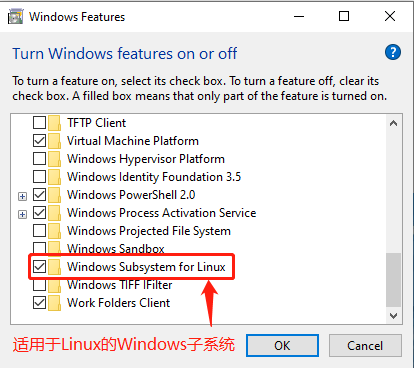Click the scrollbar up arrow
The height and width of the screenshot is (368, 414).
(393, 123)
